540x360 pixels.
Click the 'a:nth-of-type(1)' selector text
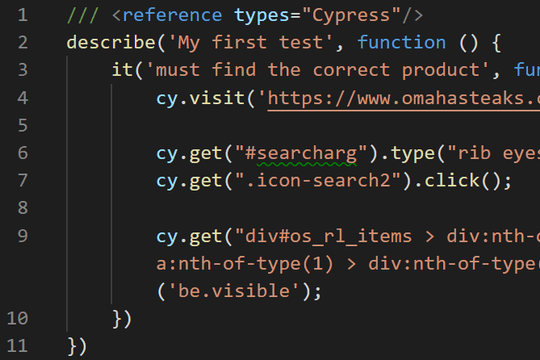click(x=245, y=264)
